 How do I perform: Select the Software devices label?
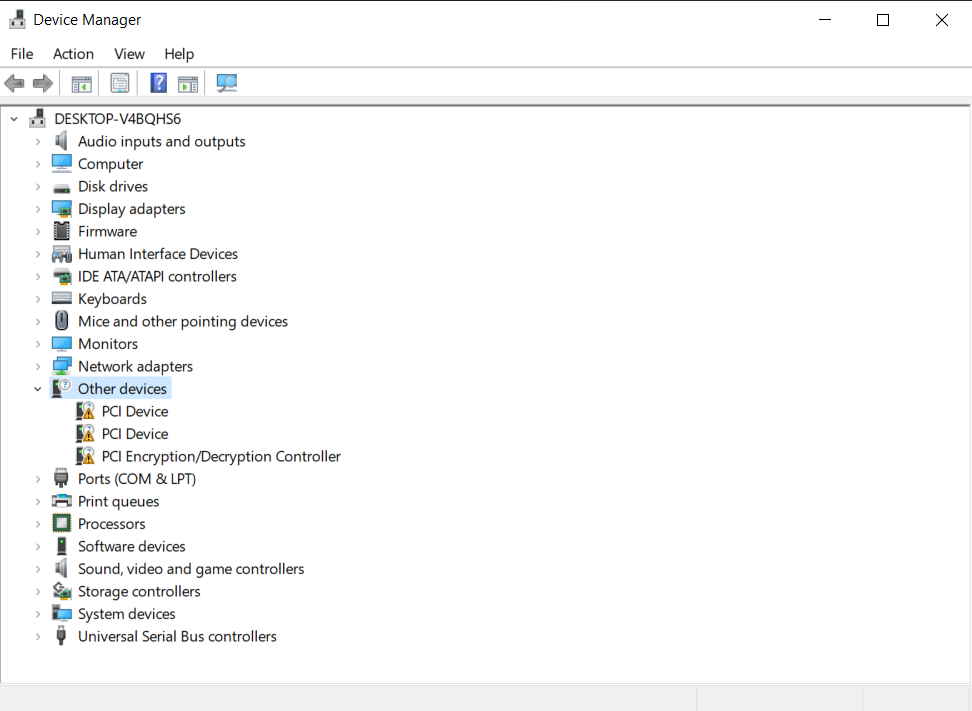[131, 546]
